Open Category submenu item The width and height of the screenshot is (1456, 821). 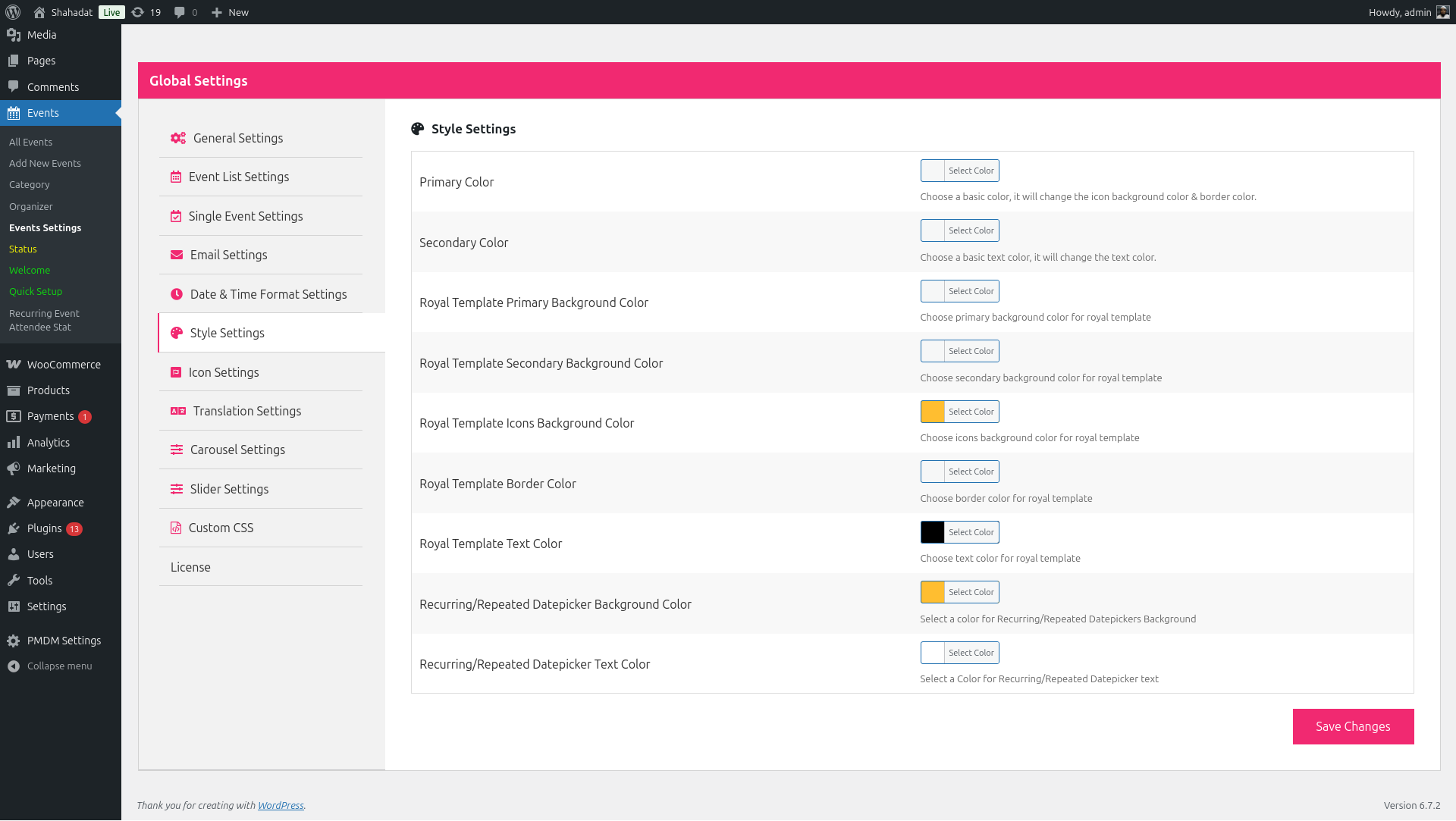tap(30, 184)
